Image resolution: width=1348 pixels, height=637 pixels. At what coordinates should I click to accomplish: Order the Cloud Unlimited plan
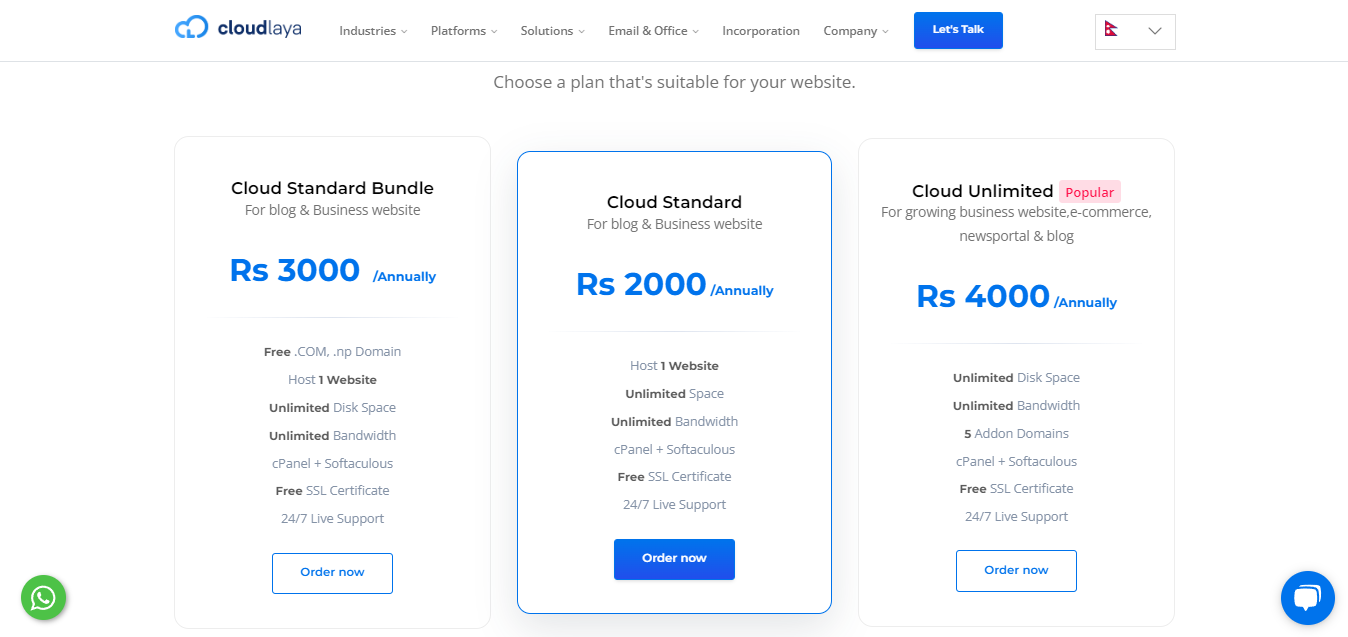tap(1016, 570)
